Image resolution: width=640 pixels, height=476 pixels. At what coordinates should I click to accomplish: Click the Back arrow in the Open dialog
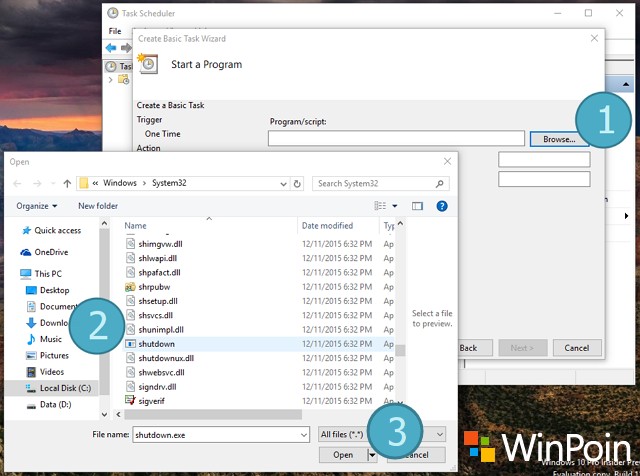pos(17,184)
